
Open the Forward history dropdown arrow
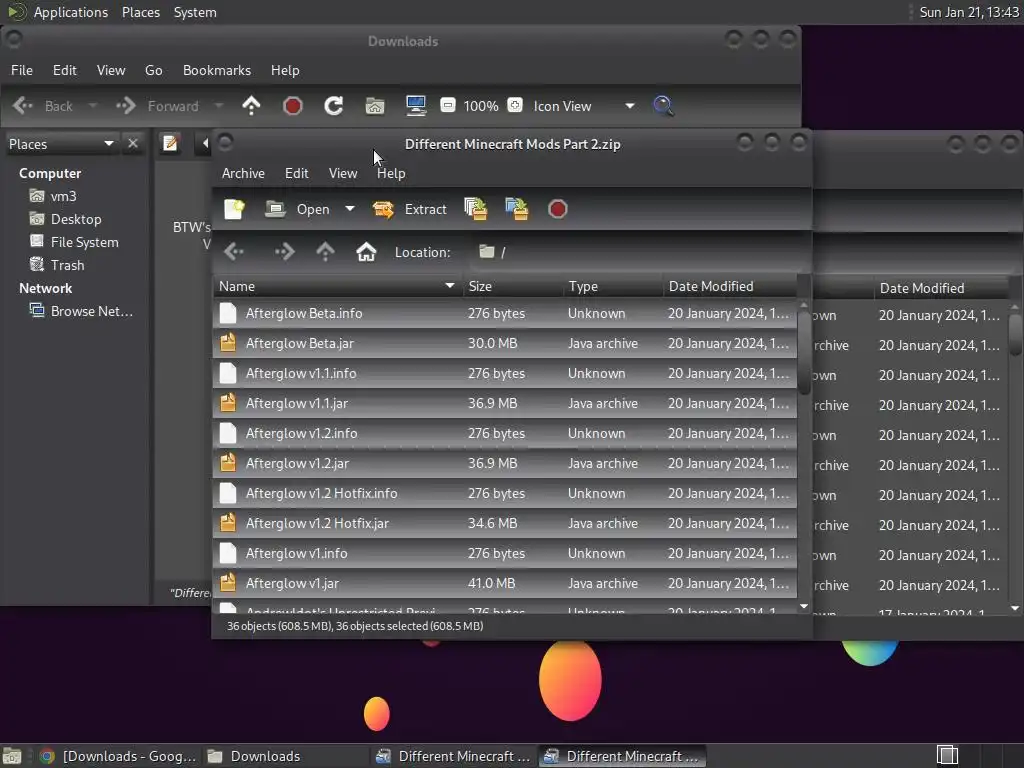click(x=219, y=106)
